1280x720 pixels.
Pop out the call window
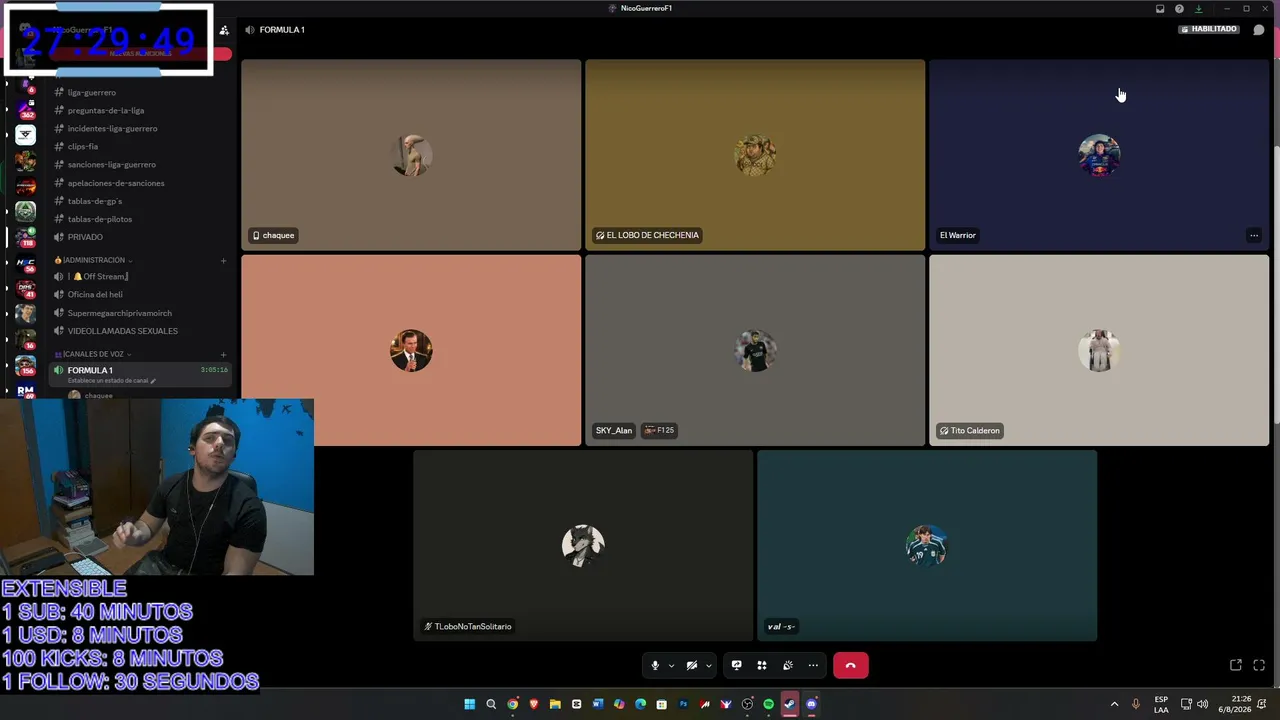coord(1236,665)
